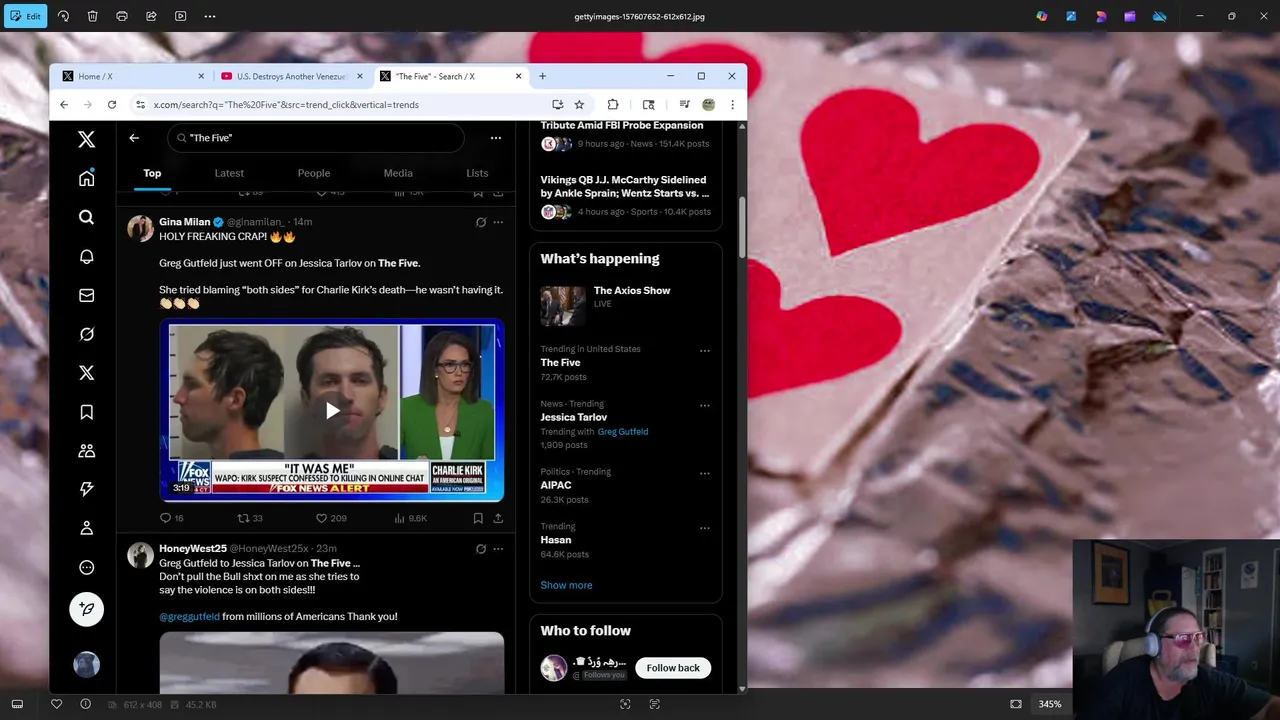1280x720 pixels.
Task: Click the Edit button in photo viewer
Action: 25,16
